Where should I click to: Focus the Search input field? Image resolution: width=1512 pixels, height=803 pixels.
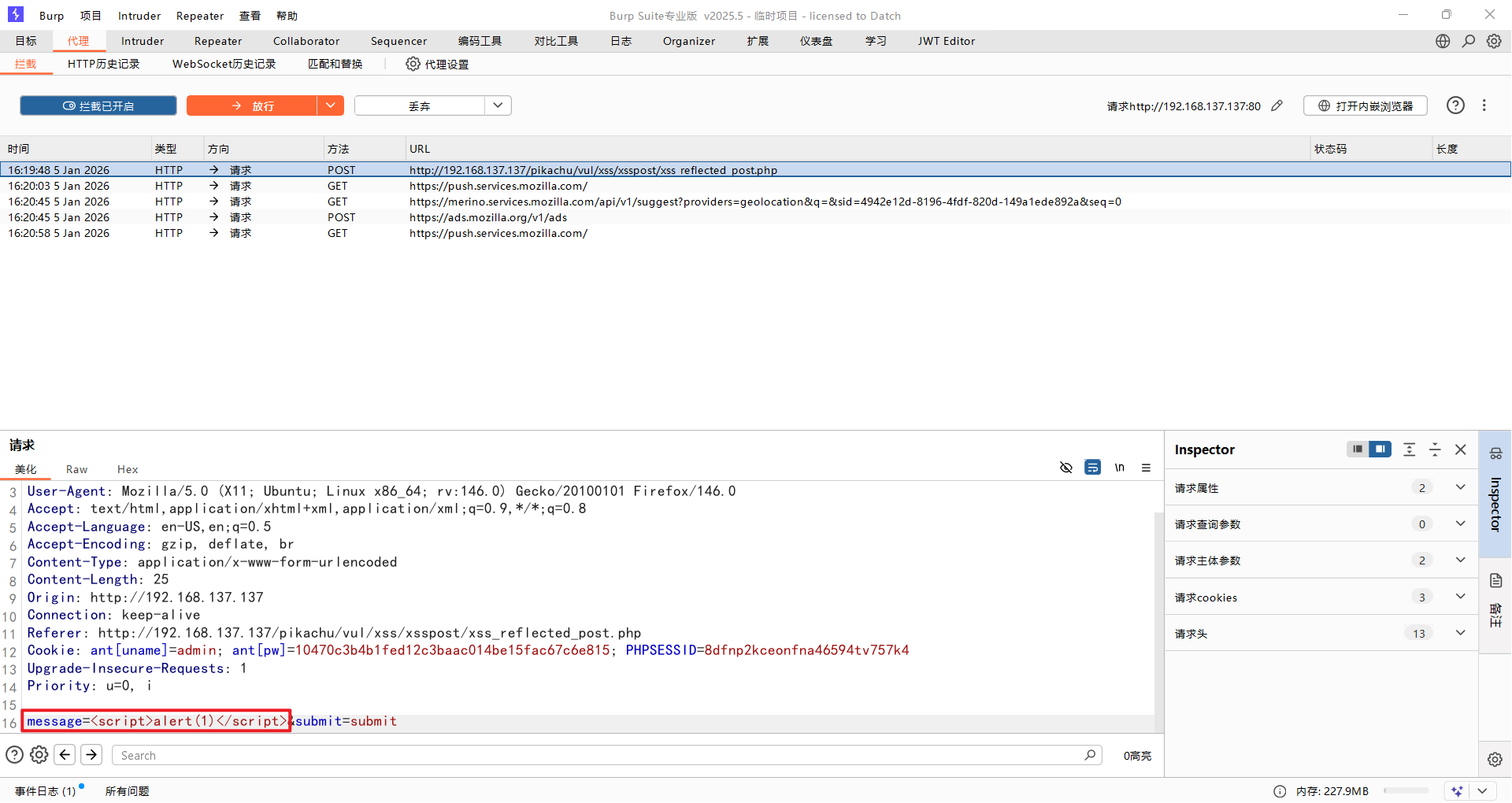pos(606,755)
